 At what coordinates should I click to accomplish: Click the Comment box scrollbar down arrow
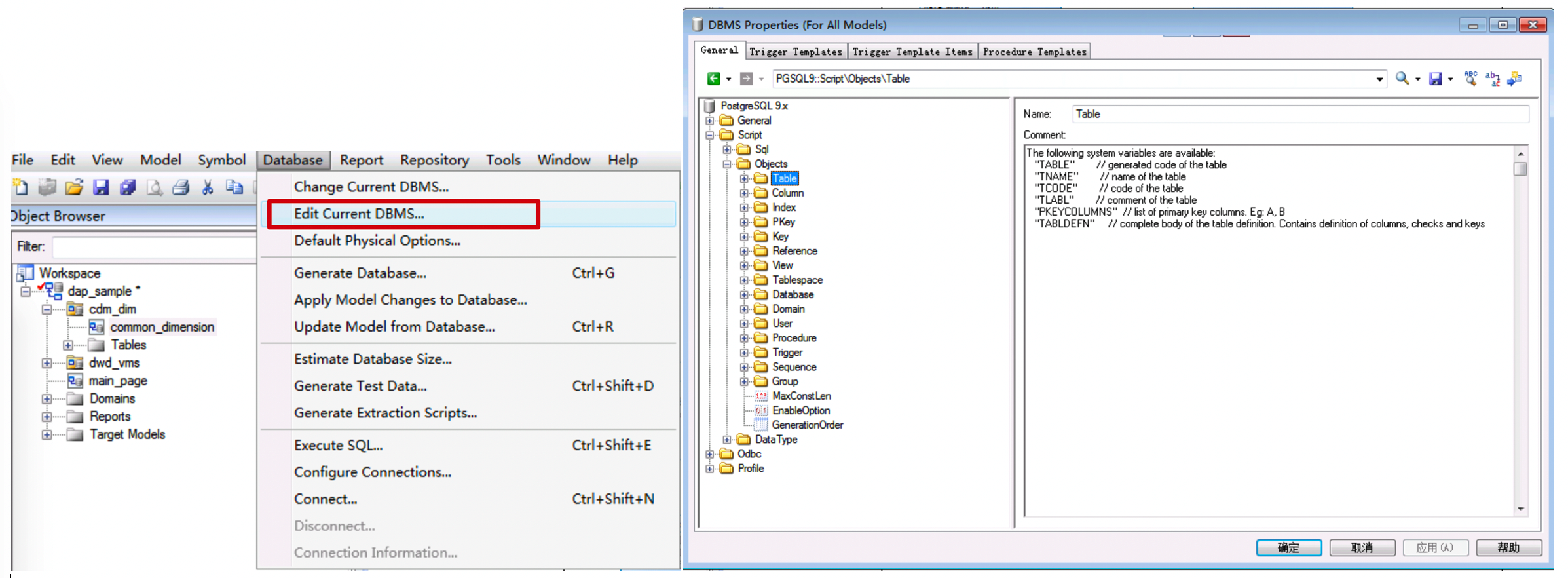coord(1521,509)
